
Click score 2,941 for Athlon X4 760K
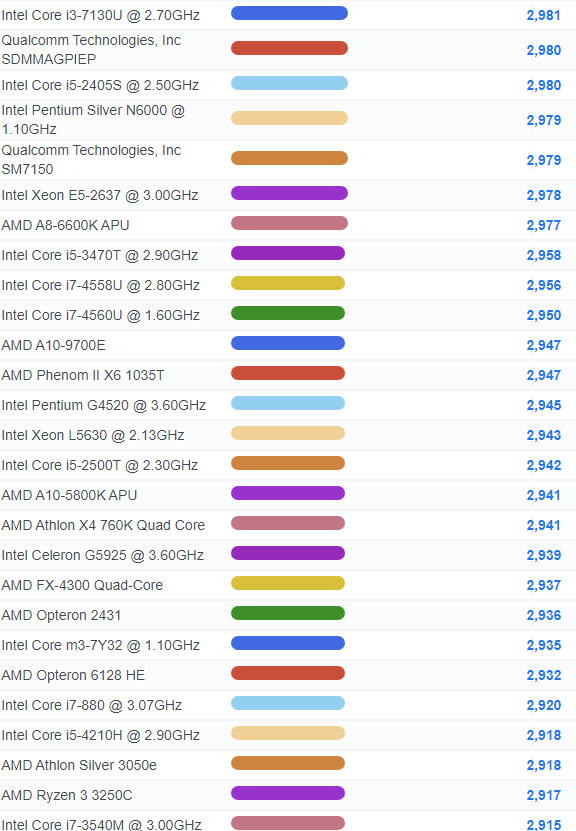(x=544, y=525)
